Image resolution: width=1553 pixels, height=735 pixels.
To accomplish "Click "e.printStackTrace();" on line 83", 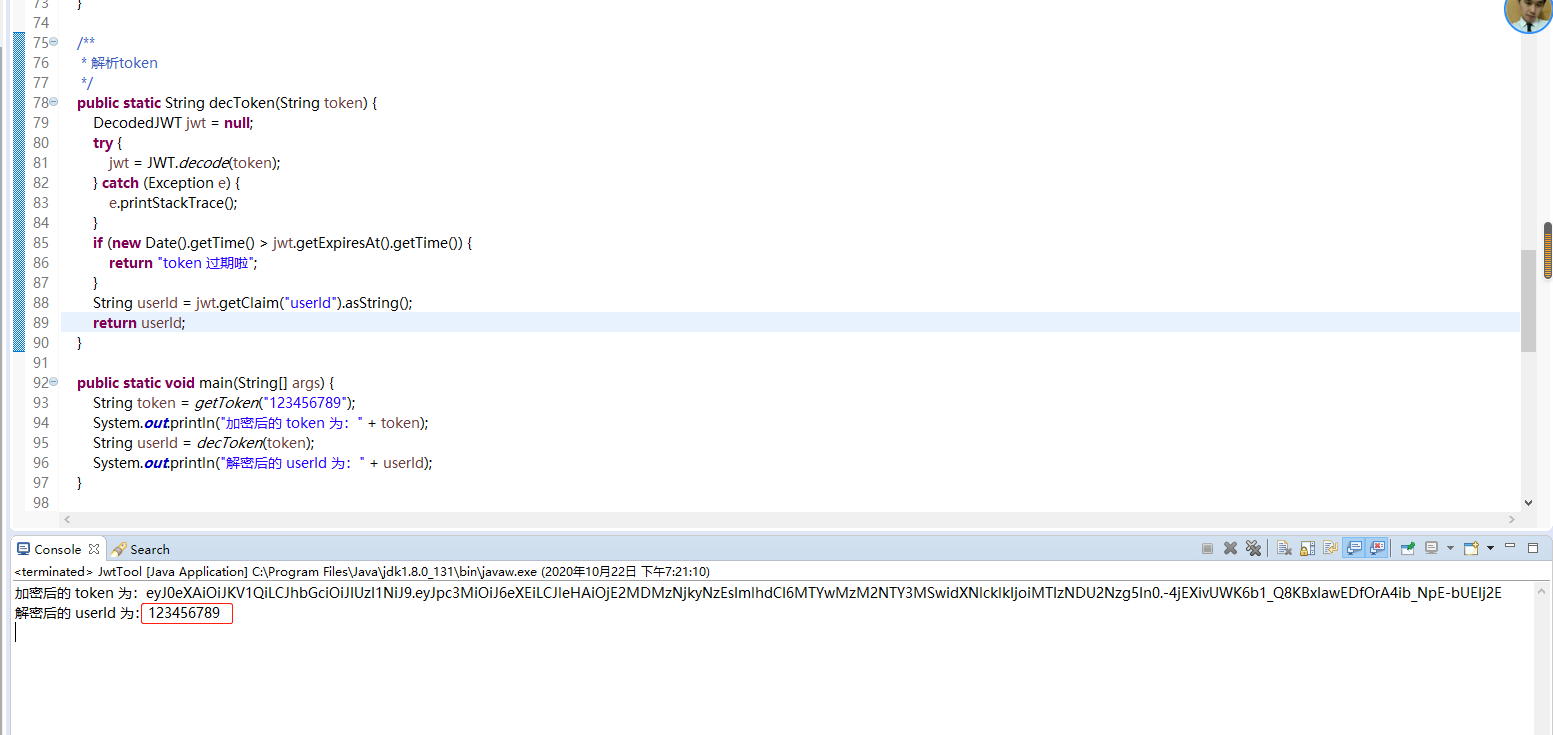I will click(x=173, y=202).
